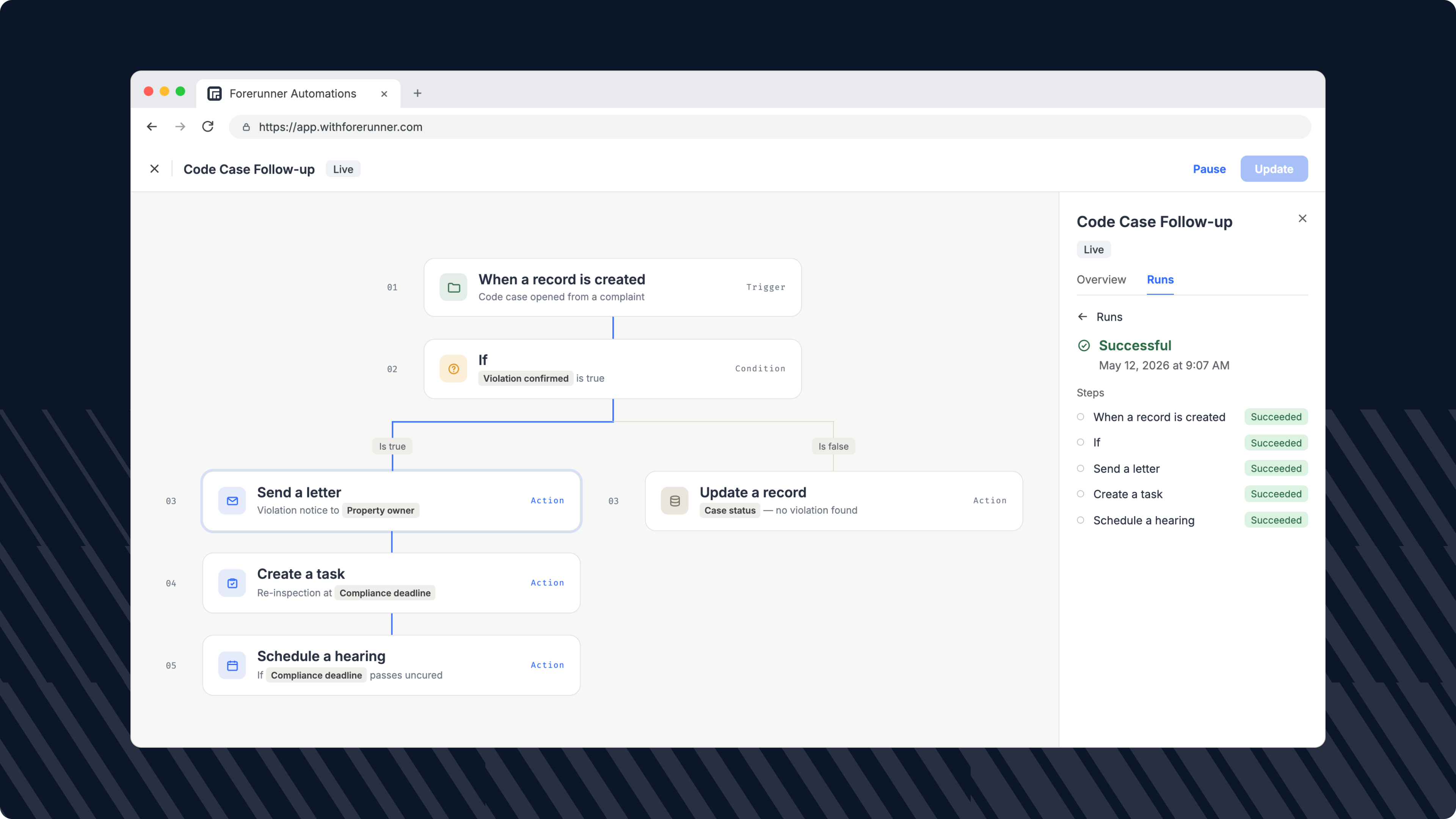Open the Create a task action card
The image size is (1456, 819).
[x=392, y=583]
